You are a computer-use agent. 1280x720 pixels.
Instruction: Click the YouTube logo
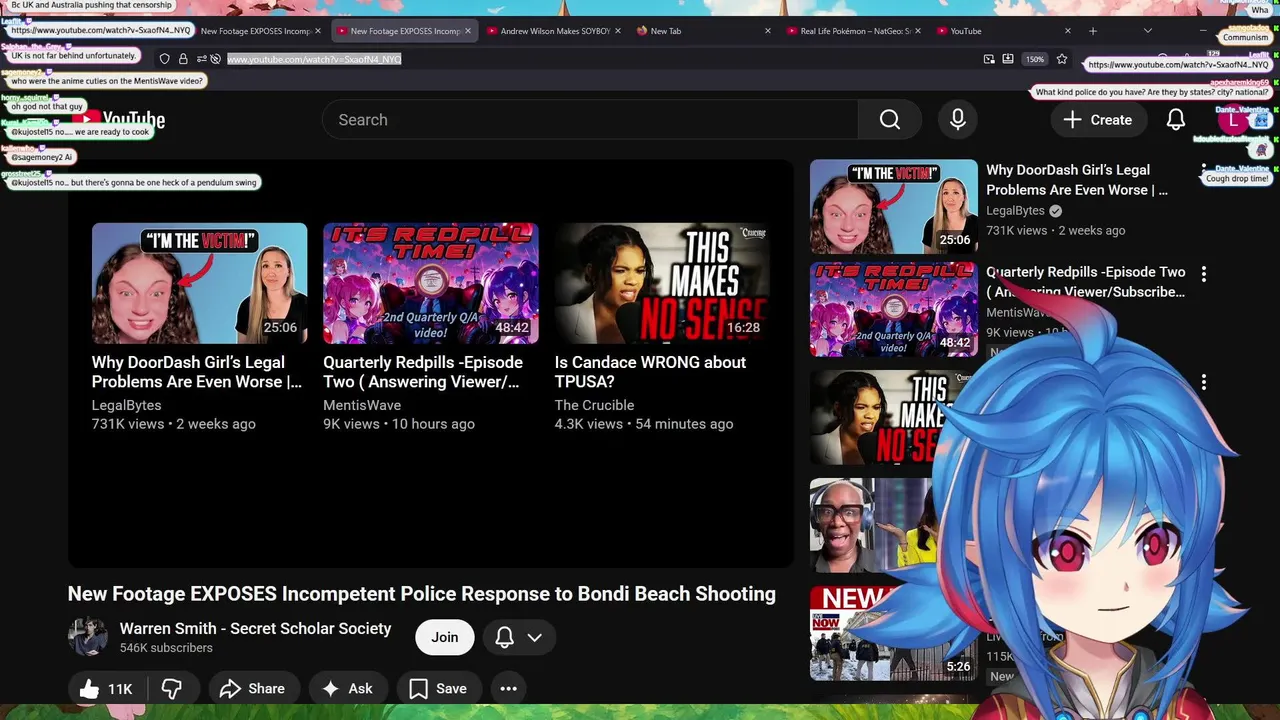(x=118, y=121)
